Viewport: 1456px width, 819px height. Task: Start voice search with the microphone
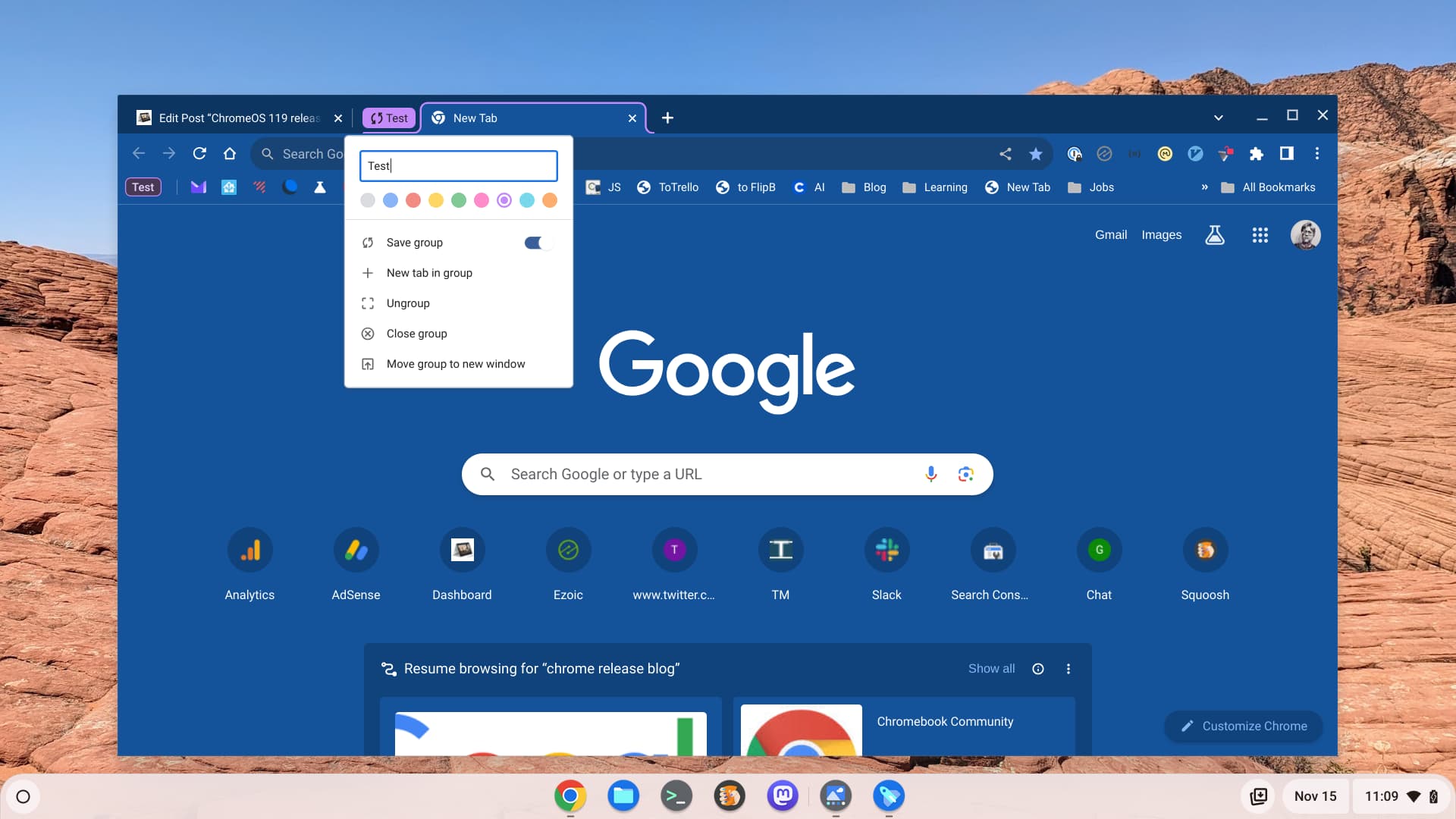pyautogui.click(x=931, y=474)
